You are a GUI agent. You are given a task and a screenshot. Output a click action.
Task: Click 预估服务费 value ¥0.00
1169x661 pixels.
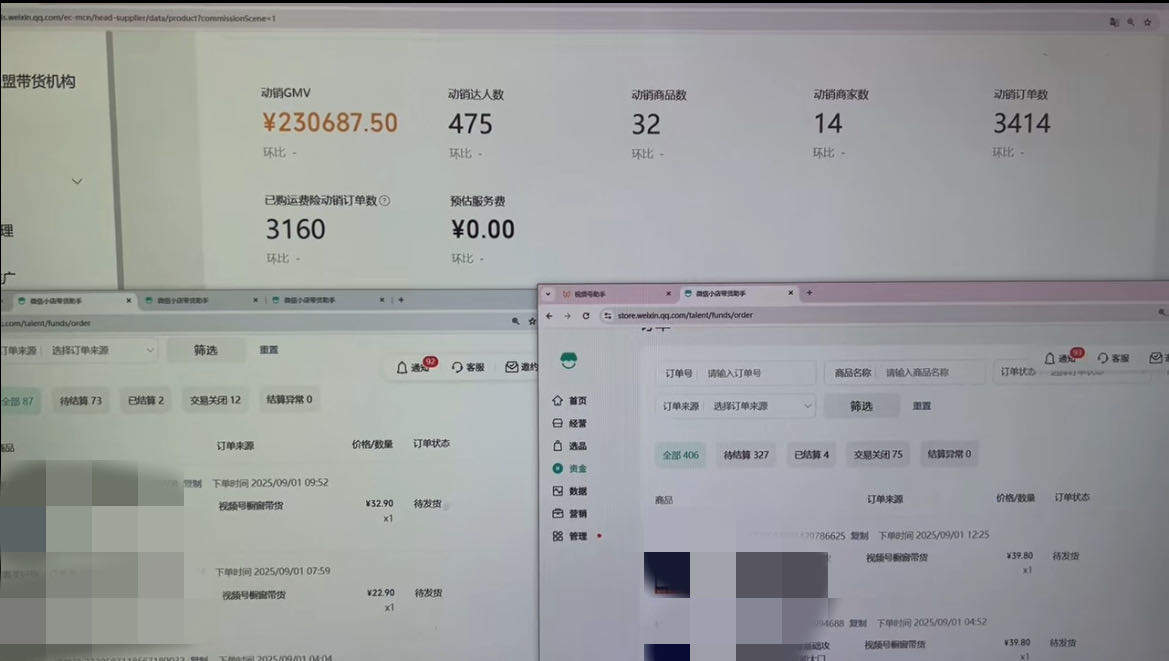(x=483, y=230)
